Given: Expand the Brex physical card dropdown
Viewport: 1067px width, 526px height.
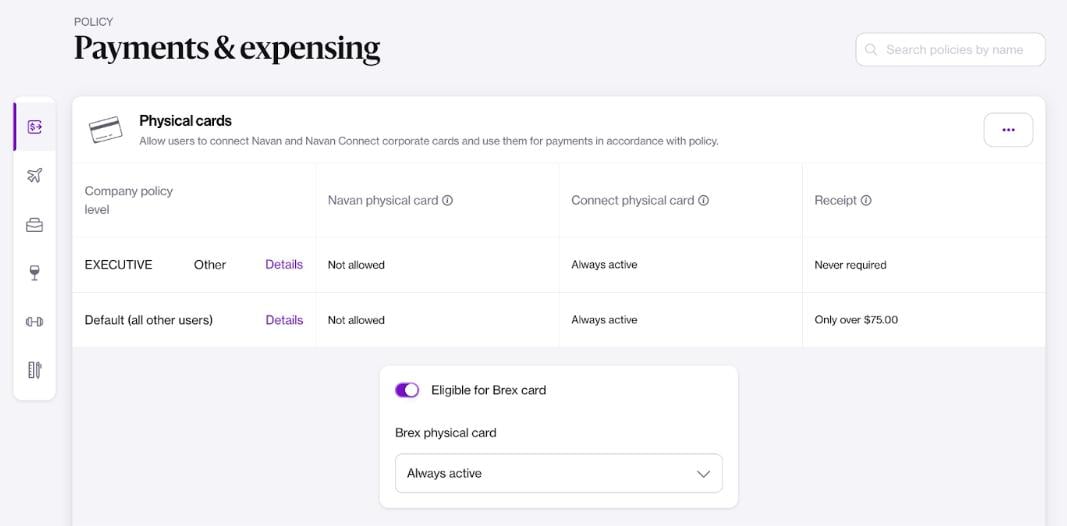Looking at the screenshot, I should coord(558,473).
